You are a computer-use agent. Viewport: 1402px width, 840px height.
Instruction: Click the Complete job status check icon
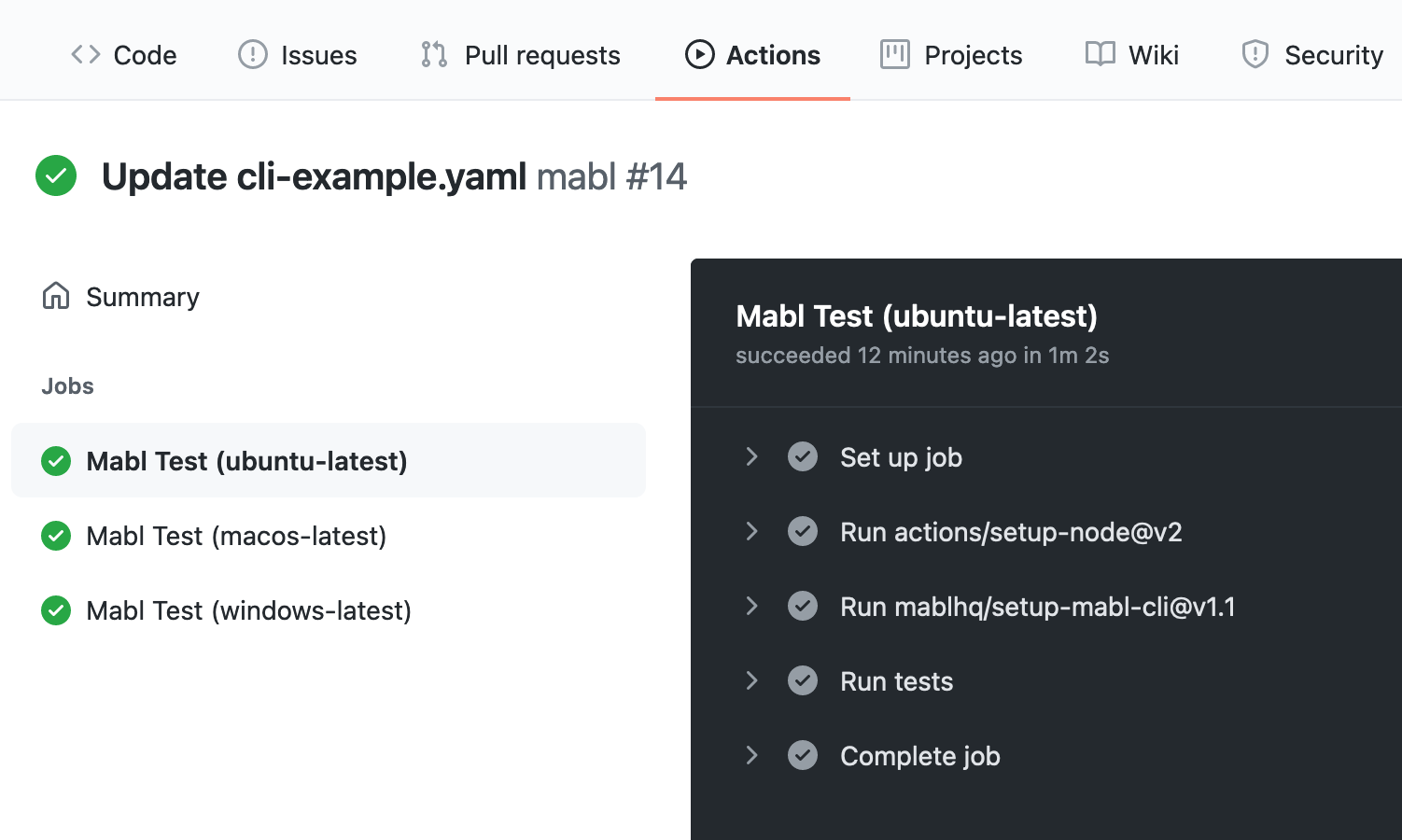coord(803,755)
